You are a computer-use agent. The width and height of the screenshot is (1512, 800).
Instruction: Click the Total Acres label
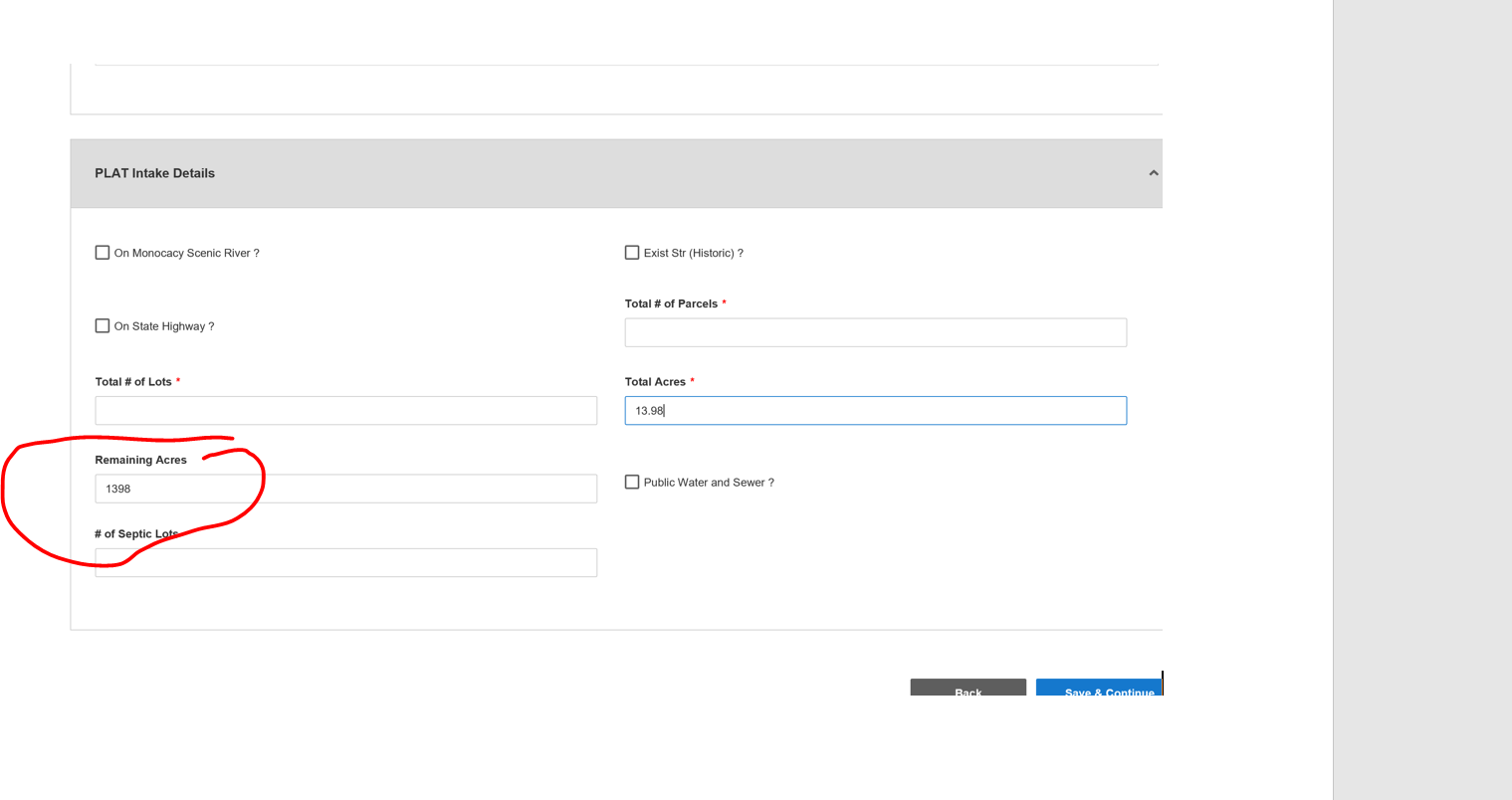tap(655, 382)
